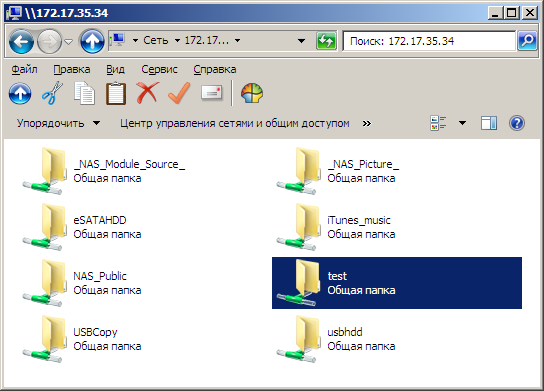Image resolution: width=544 pixels, height=391 pixels.
Task: Open the Упорядочить dropdown
Action: [x=58, y=123]
